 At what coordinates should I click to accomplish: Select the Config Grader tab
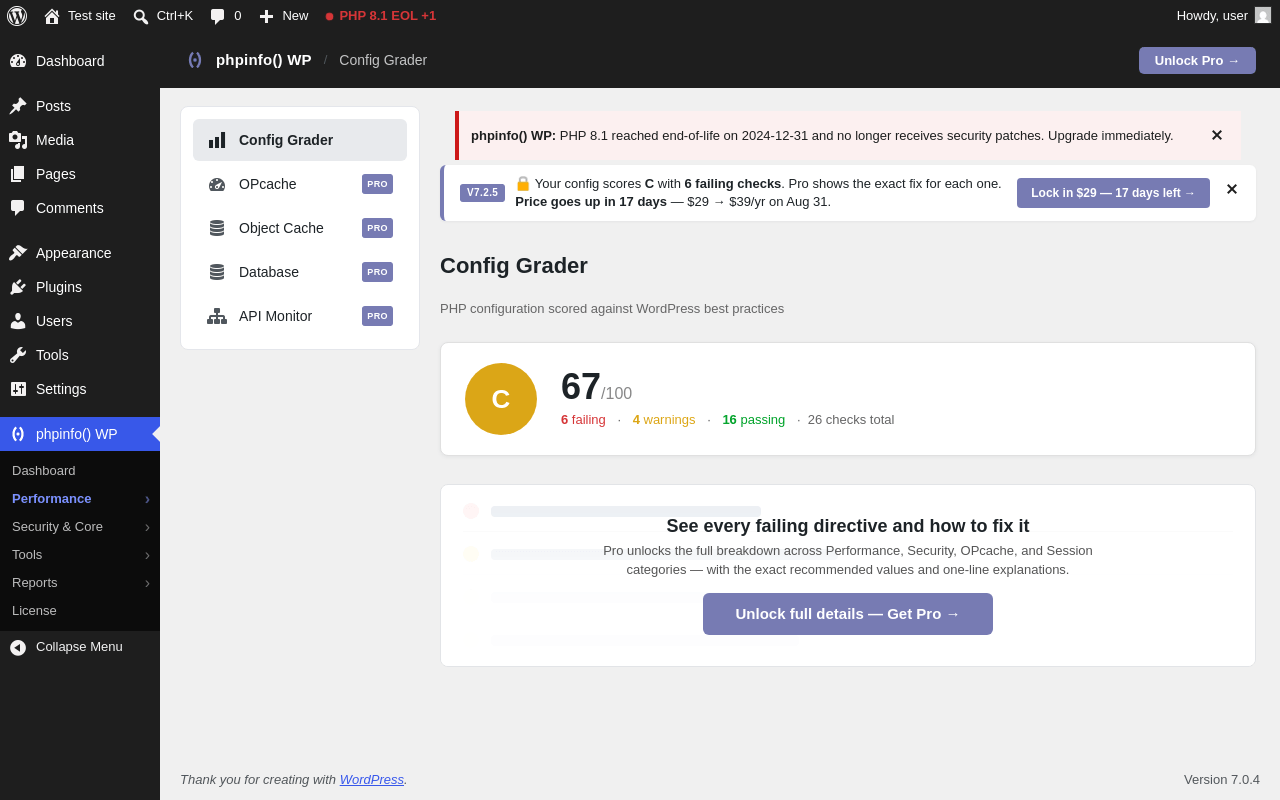pos(300,140)
